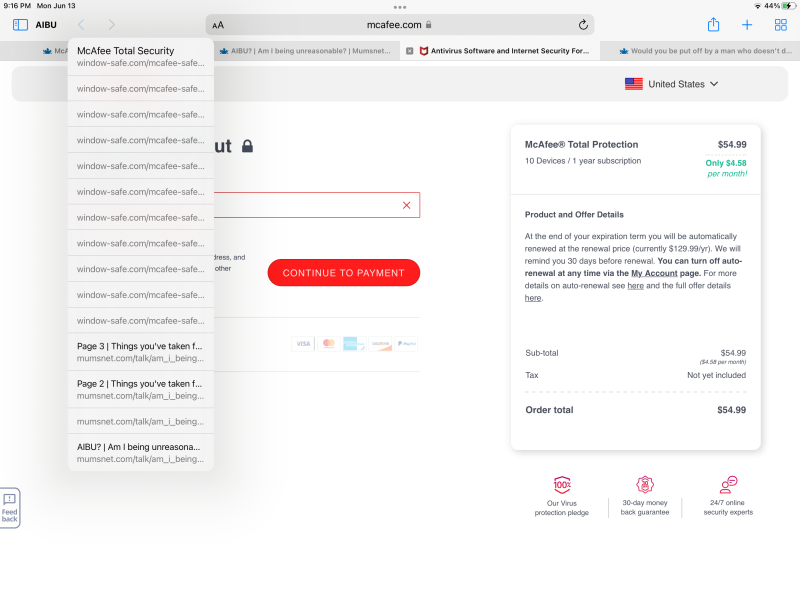Choose Page 2 Things you've taken history entry
Image resolution: width=800 pixels, height=600 pixels.
pos(141,390)
